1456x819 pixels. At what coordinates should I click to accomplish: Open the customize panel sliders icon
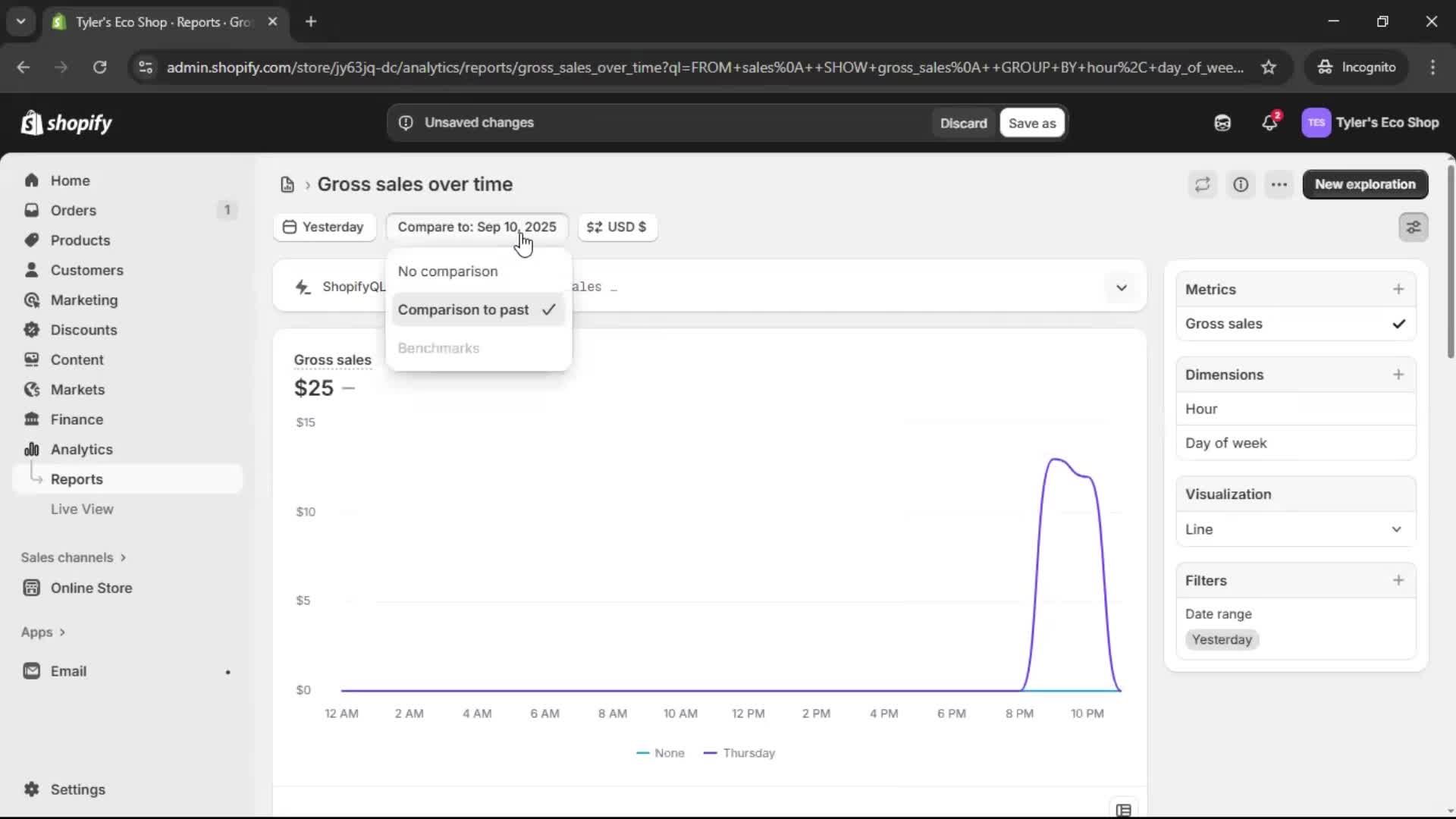(x=1413, y=227)
